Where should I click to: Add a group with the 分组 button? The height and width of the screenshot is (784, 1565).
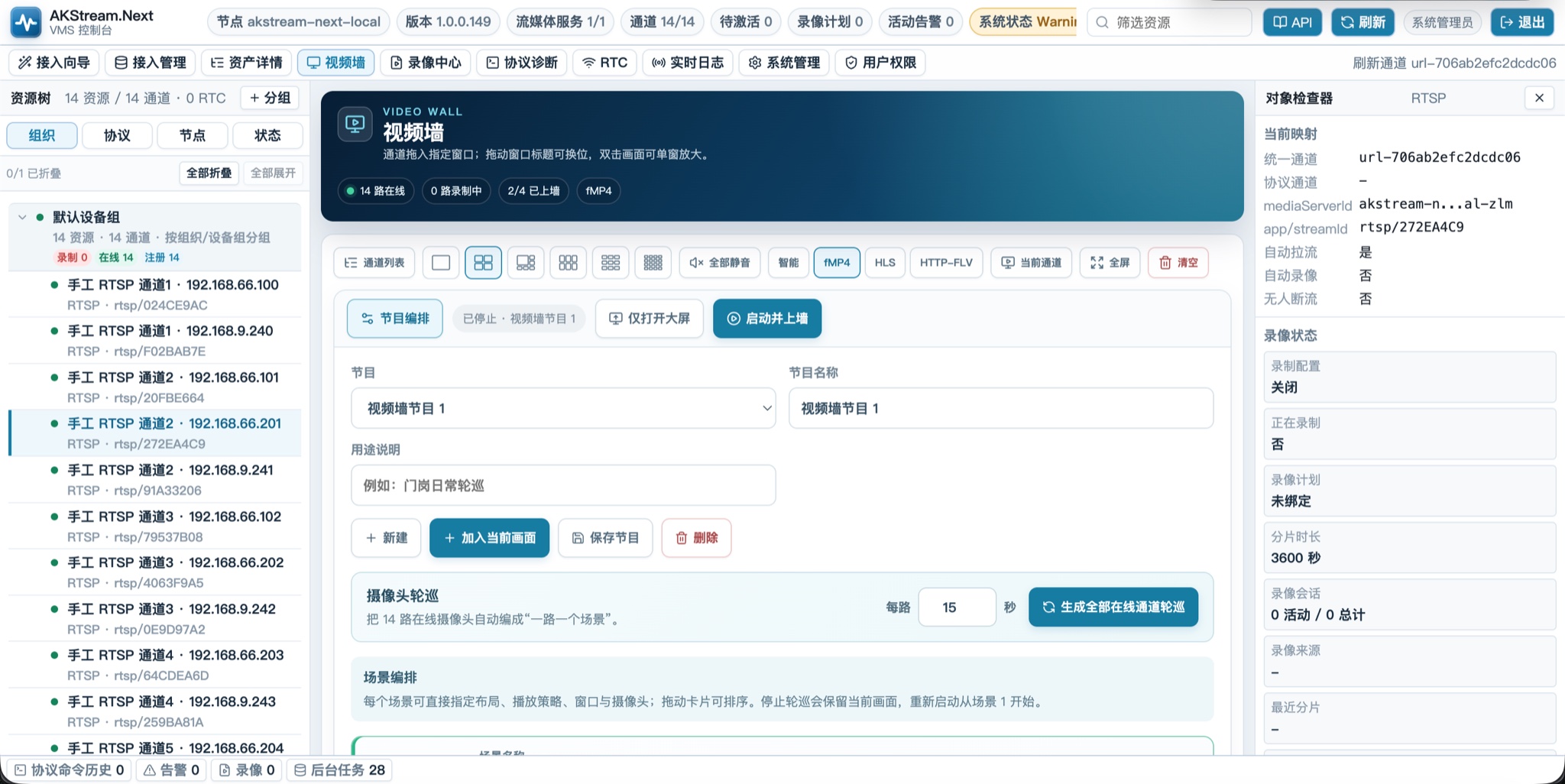click(271, 98)
